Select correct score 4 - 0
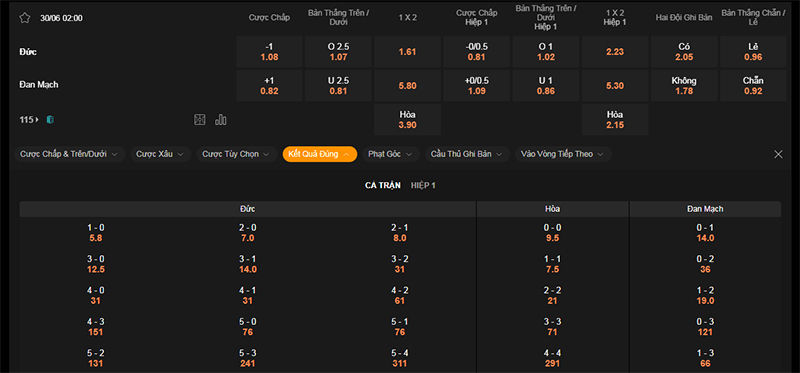The height and width of the screenshot is (373, 800). (x=95, y=295)
